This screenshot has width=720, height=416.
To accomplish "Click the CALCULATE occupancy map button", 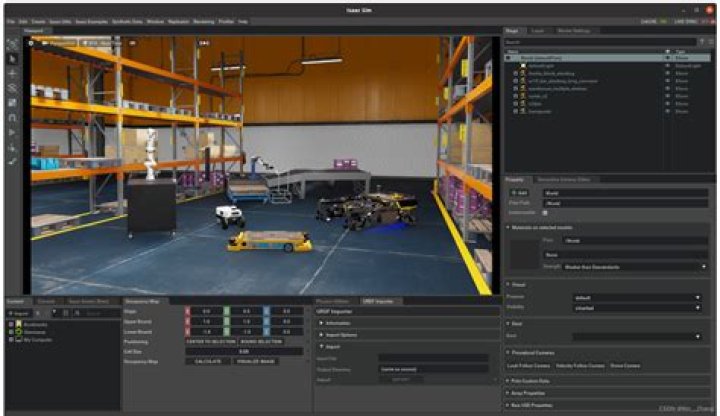I will point(208,361).
